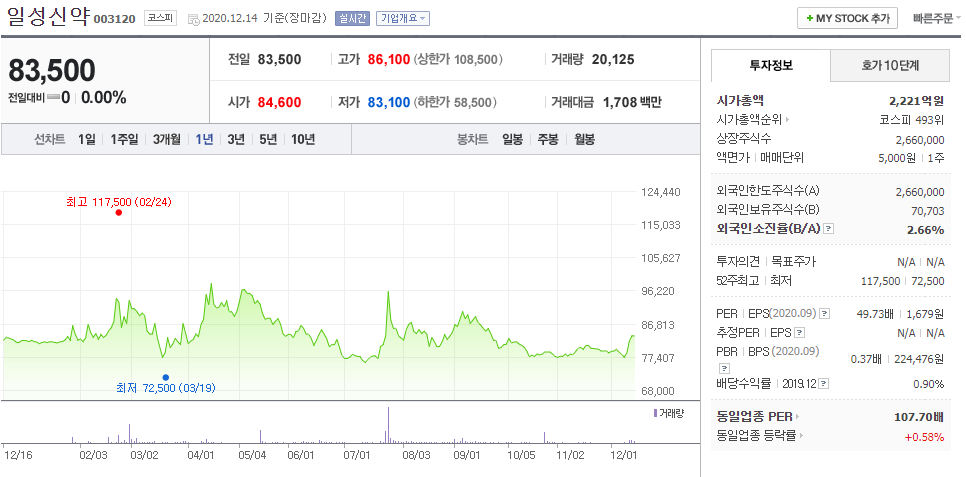Select the 3개월 line chart period
Screen dimensions: 966x477
pyautogui.click(x=167, y=139)
